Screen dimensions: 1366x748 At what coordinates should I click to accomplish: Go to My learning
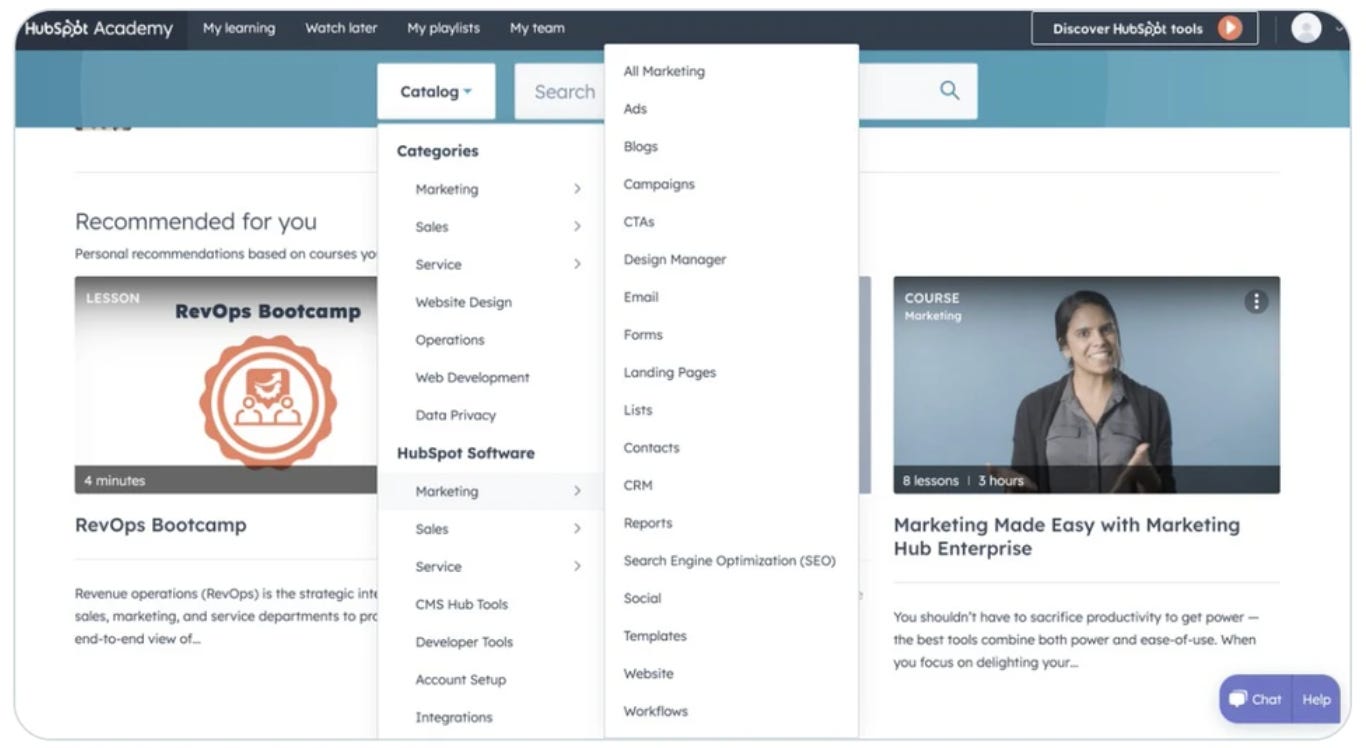(239, 28)
